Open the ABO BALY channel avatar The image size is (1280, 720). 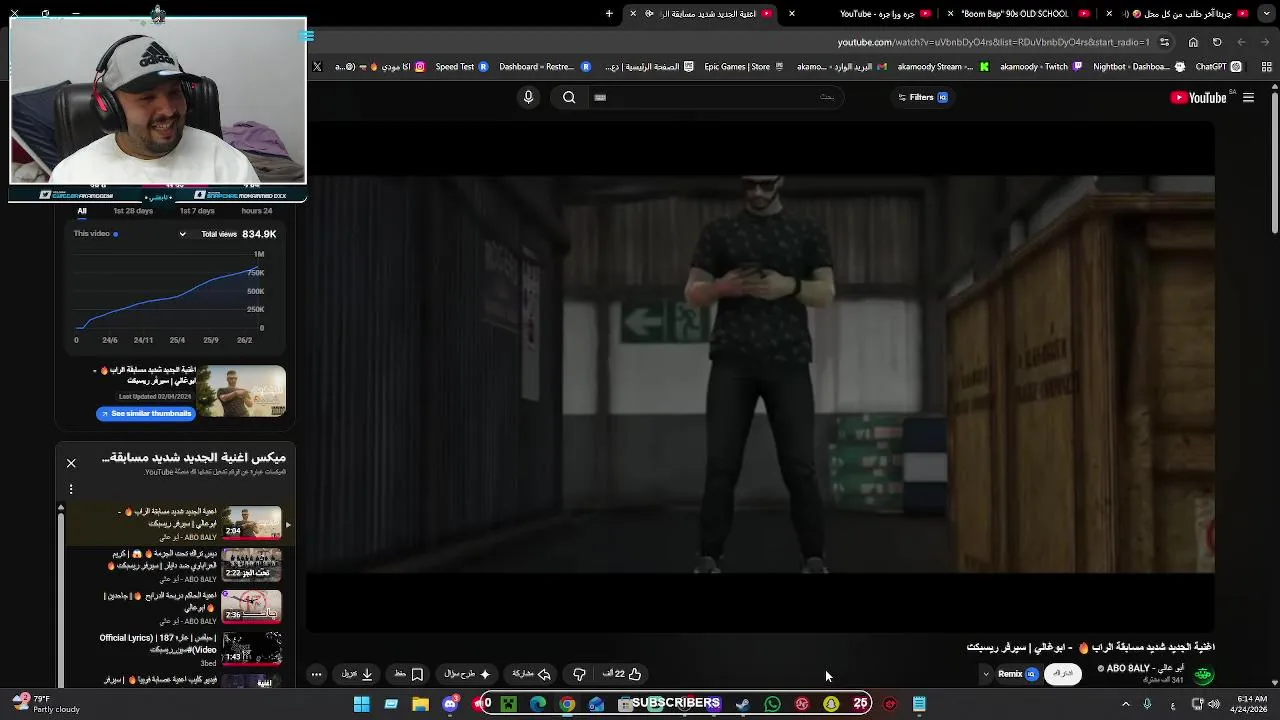1203,675
